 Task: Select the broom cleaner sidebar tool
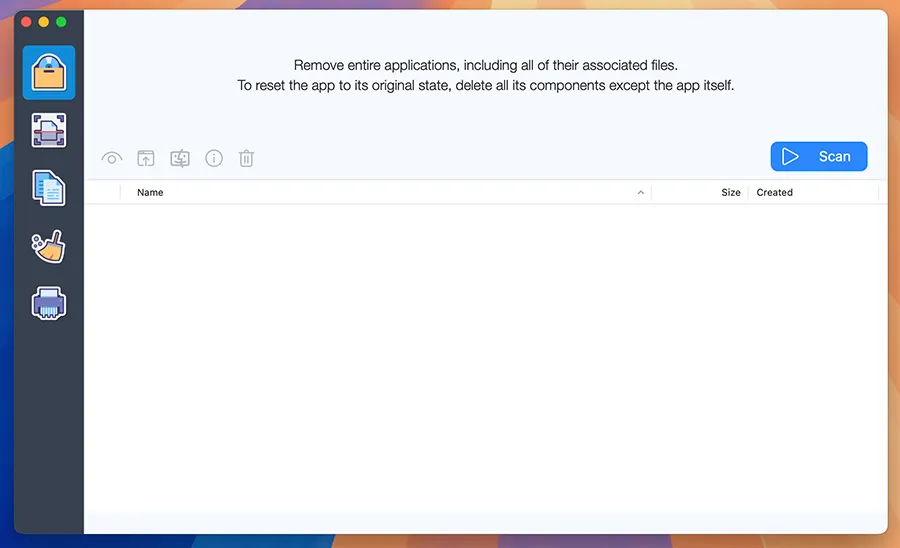tap(48, 246)
